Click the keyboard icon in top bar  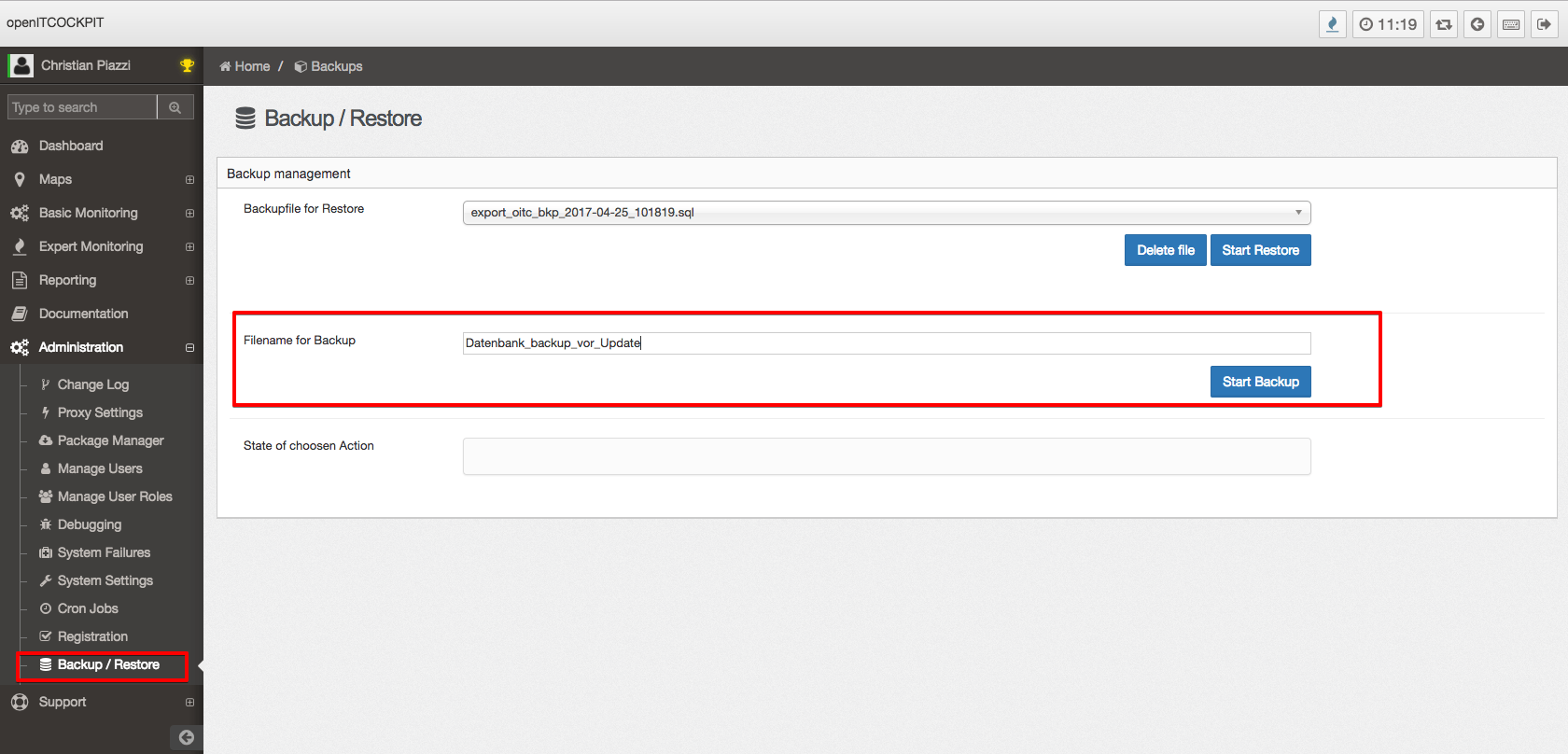(1511, 24)
